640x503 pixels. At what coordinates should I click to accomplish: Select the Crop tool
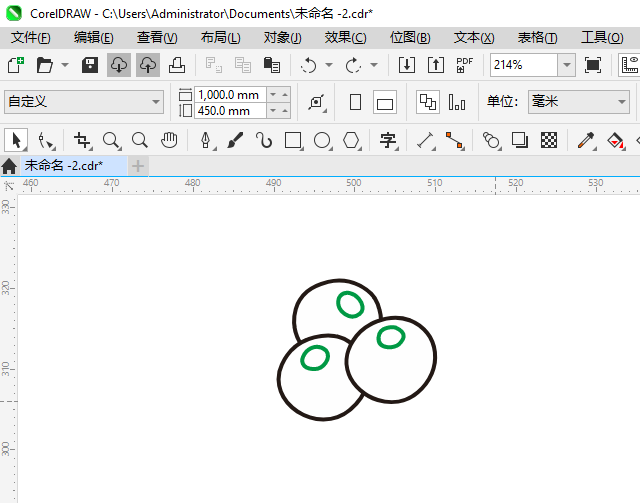tap(82, 140)
